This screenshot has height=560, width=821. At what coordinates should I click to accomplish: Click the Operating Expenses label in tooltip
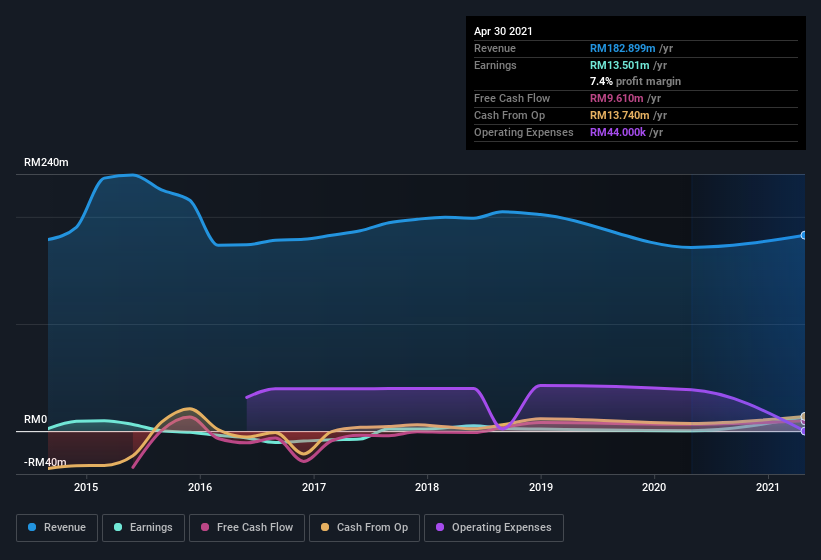(524, 132)
